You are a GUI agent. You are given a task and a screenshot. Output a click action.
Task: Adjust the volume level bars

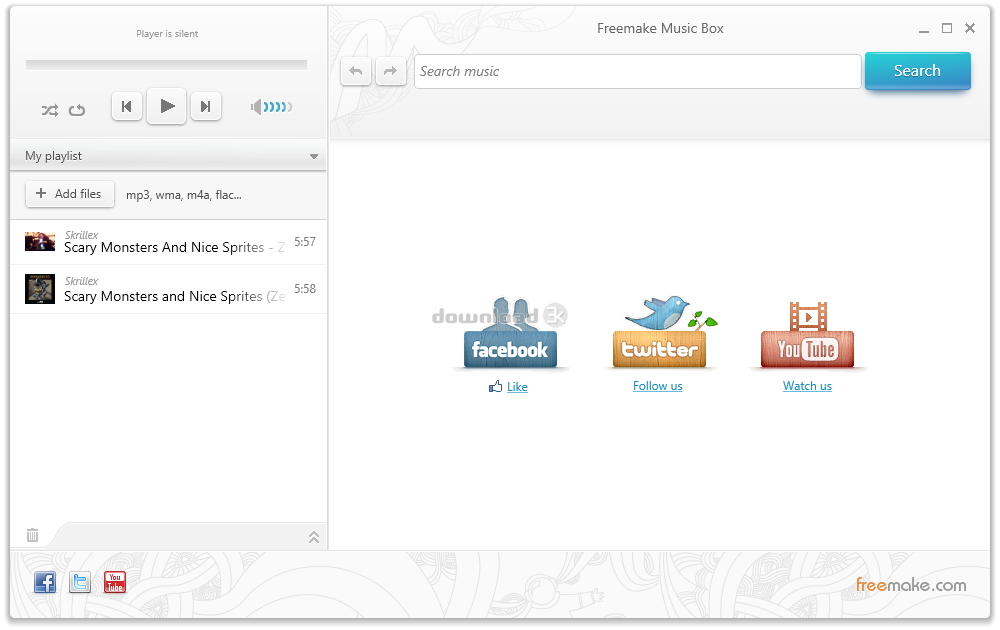pyautogui.click(x=278, y=106)
